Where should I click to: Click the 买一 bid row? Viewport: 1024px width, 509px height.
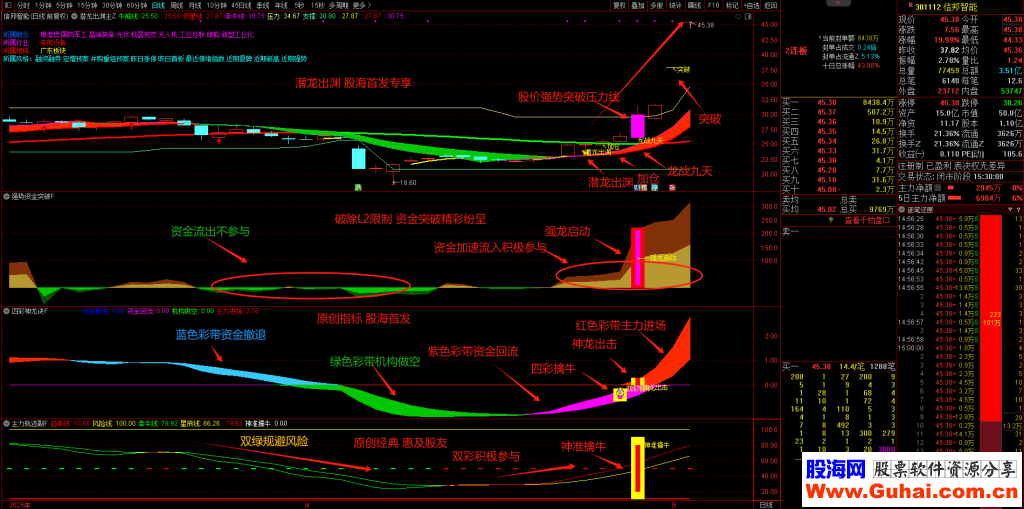[838, 101]
